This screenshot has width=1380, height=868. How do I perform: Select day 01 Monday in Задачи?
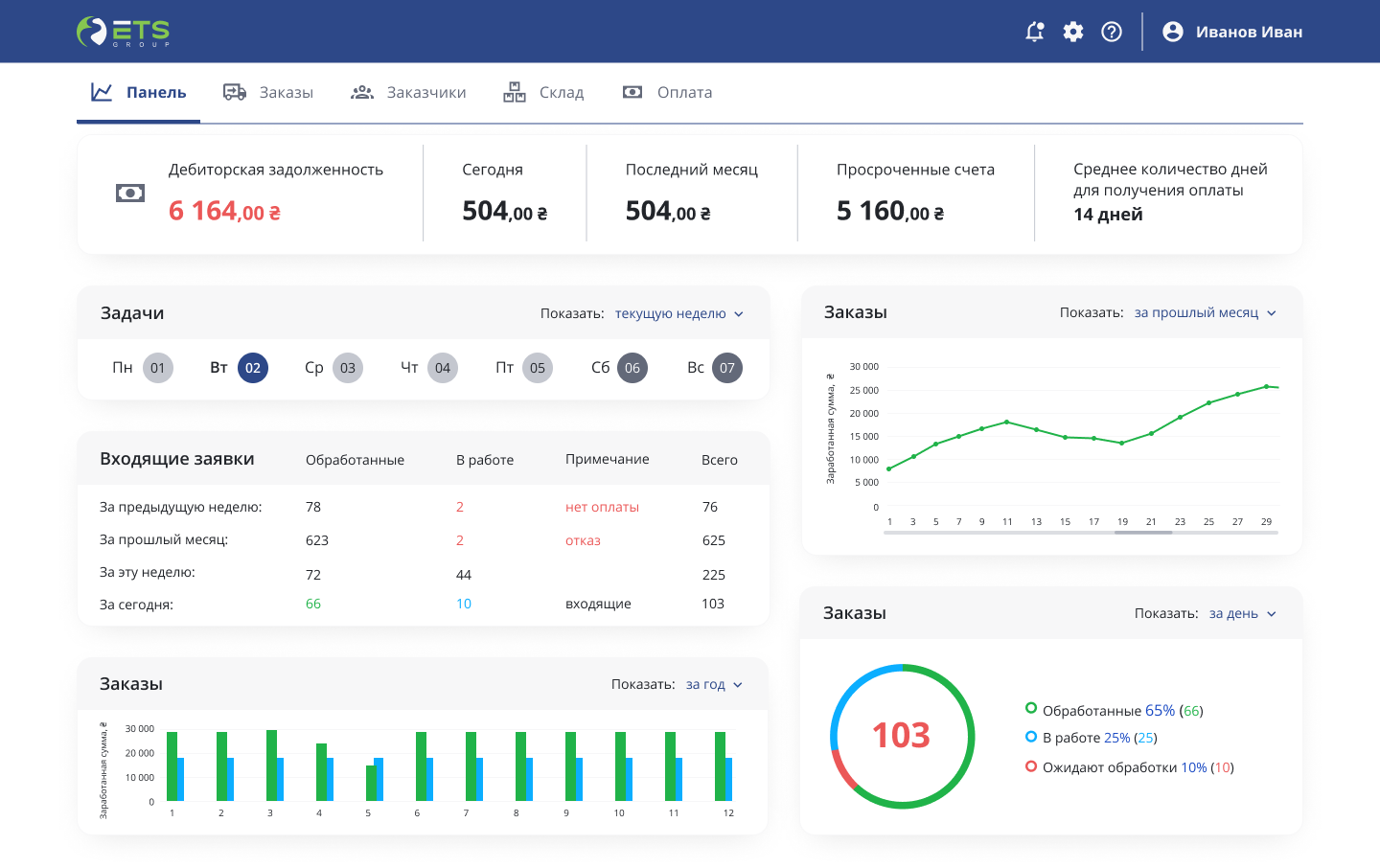click(158, 368)
